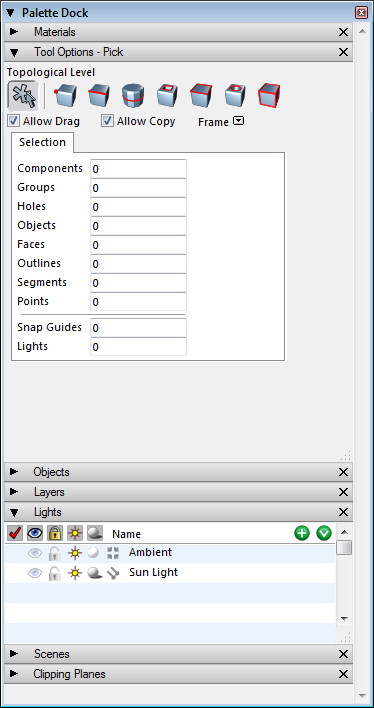Click the padlock column header icon
This screenshot has width=374, height=708.
[55, 533]
